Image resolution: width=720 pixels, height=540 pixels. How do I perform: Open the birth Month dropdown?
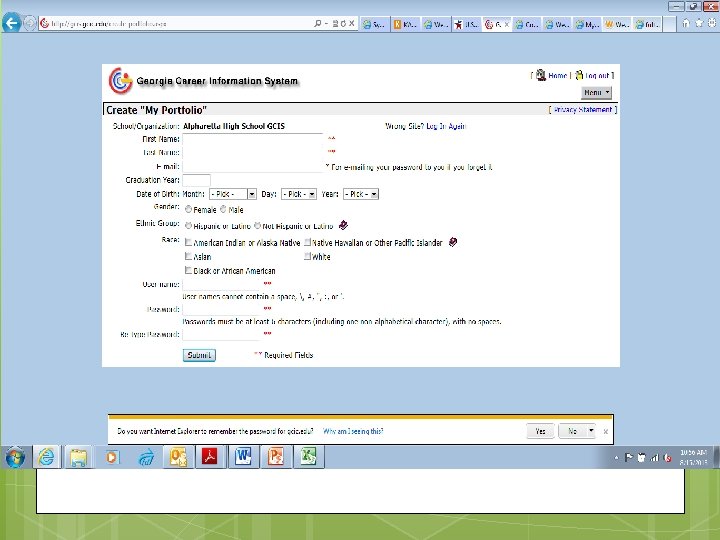pos(233,194)
